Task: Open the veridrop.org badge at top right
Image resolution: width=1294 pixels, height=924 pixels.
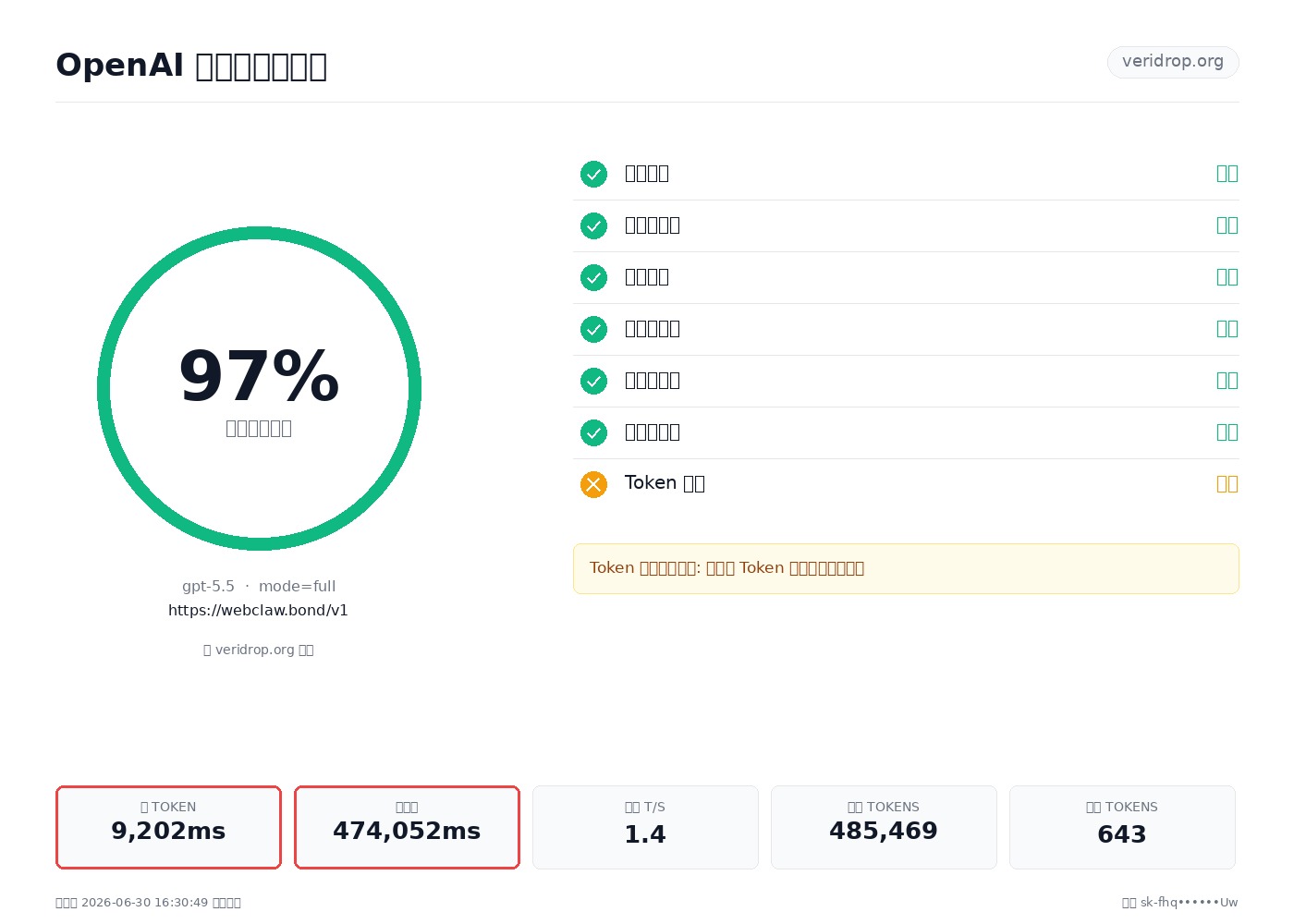Action: coord(1173,62)
